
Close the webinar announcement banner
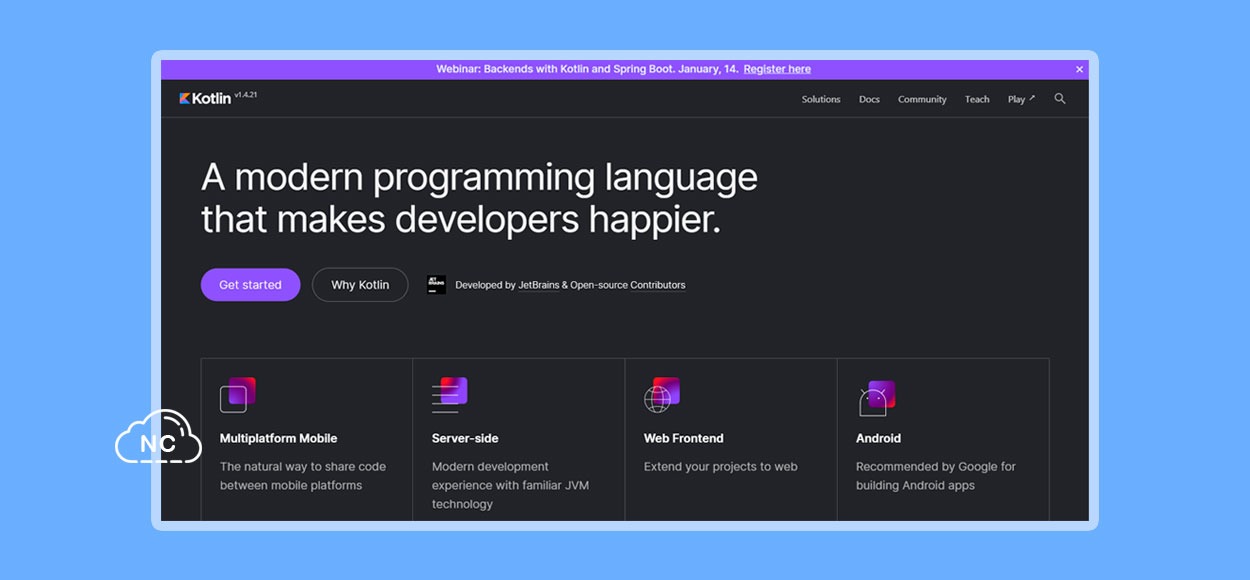1079,69
